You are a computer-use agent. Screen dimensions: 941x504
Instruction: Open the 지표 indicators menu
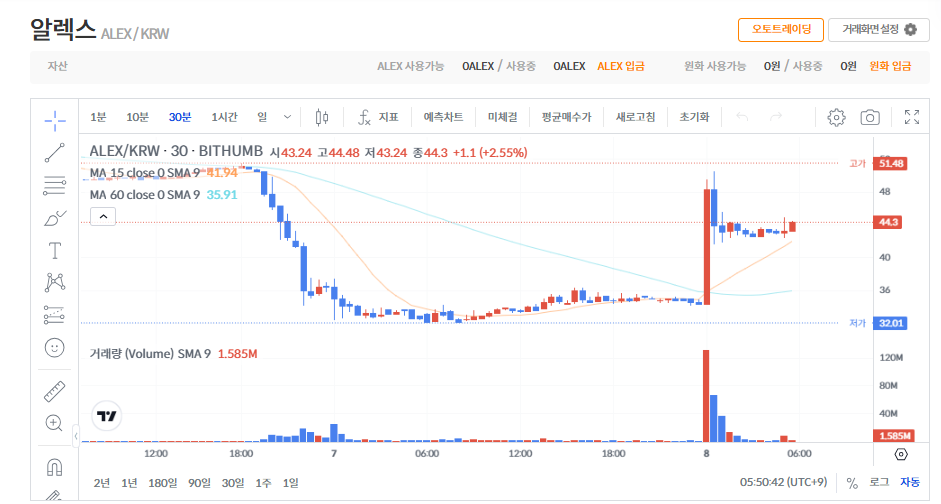point(378,117)
